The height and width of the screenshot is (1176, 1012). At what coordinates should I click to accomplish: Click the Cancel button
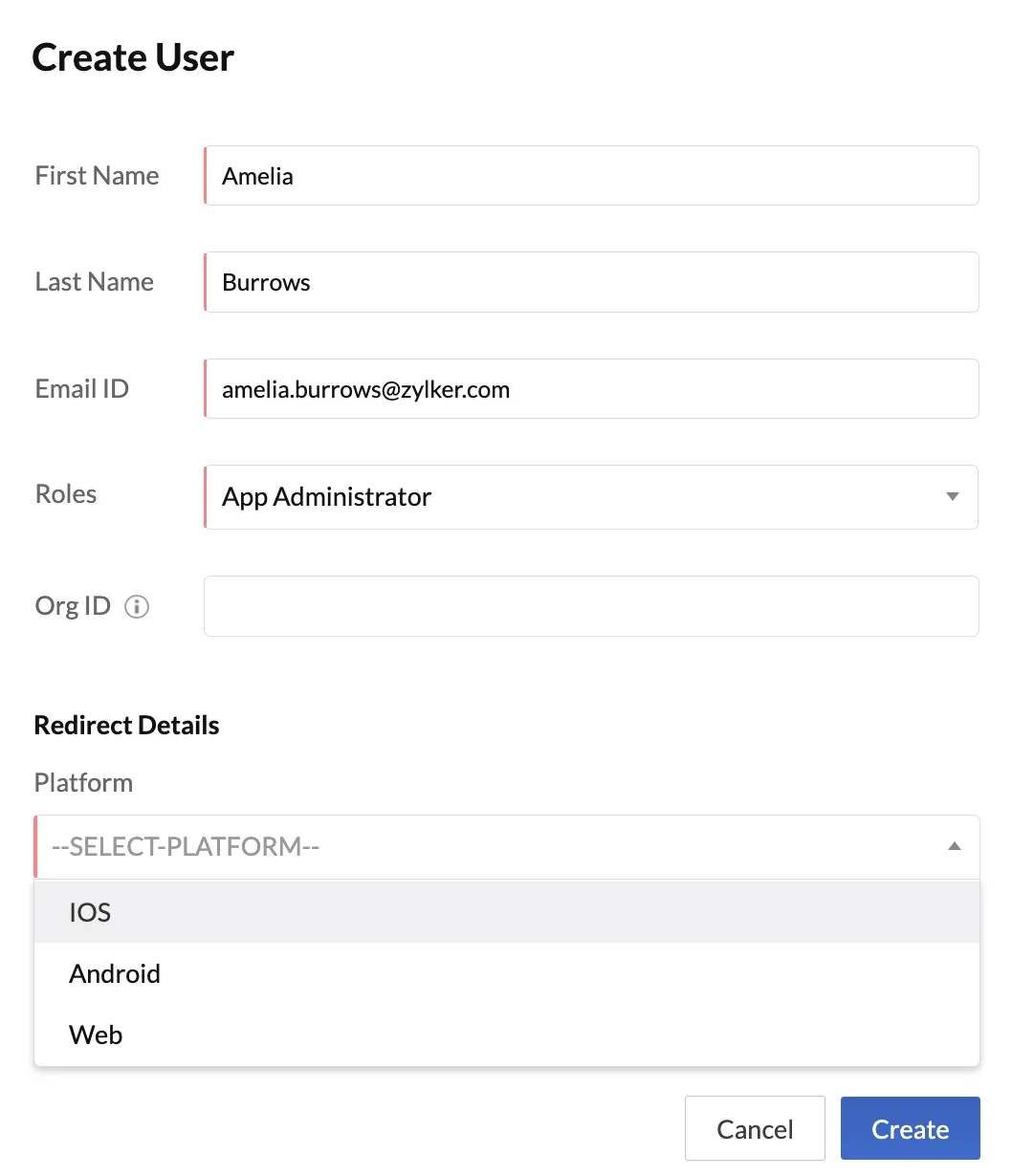click(x=755, y=1128)
